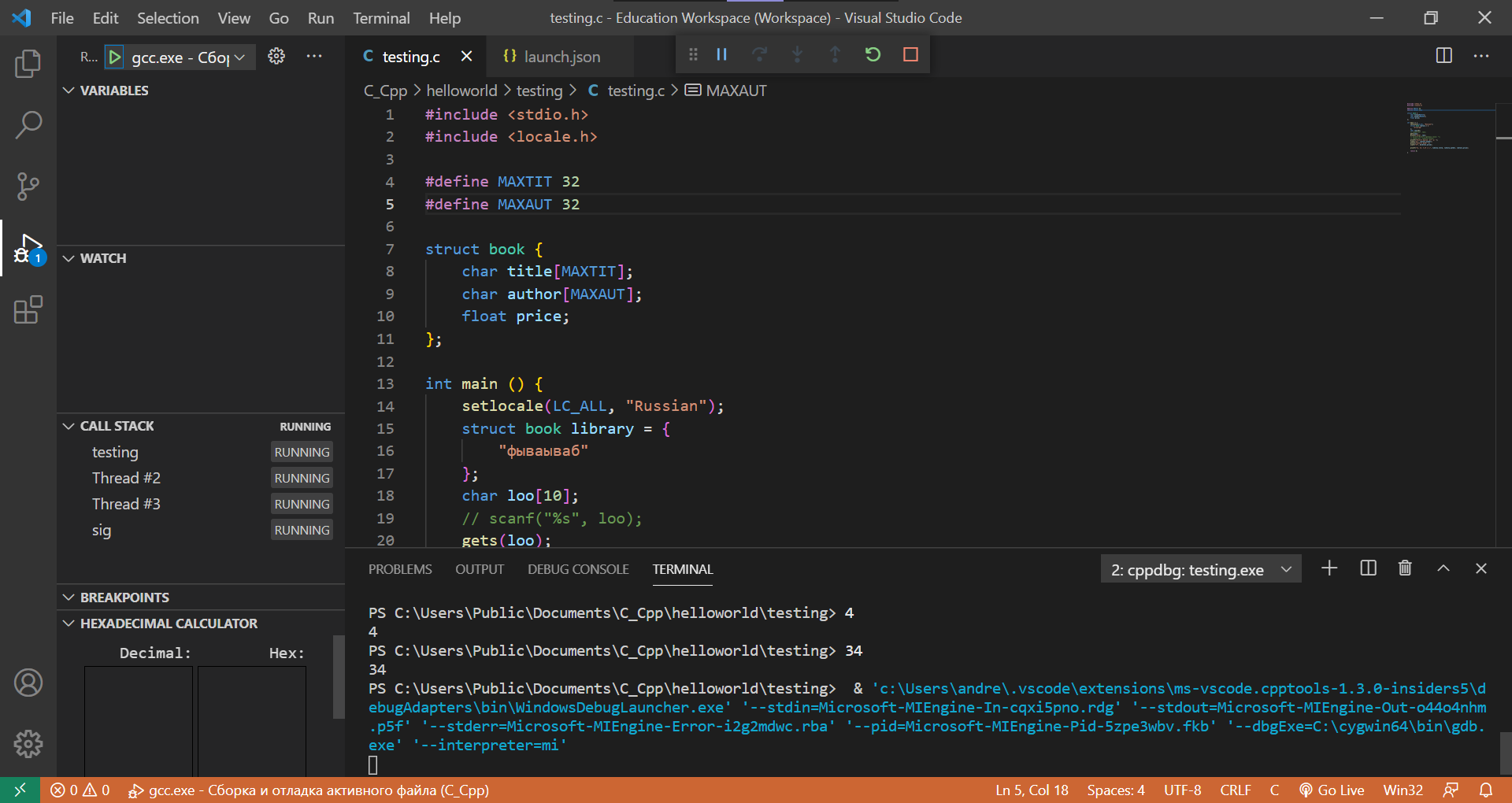Screen dimensions: 1512x803
Task: Open the Selection menu
Action: coord(168,17)
